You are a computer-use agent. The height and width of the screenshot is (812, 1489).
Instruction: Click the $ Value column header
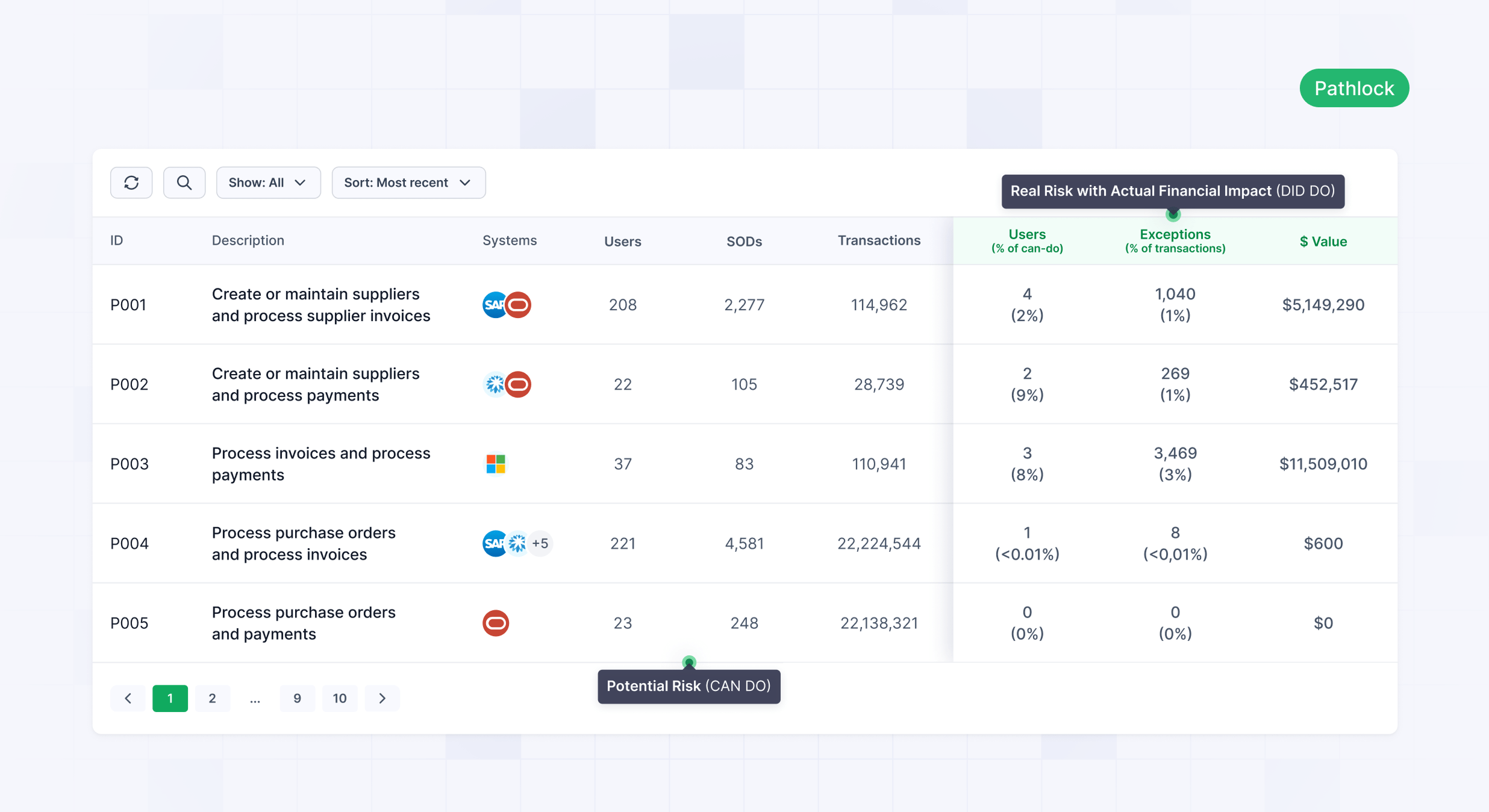tap(1323, 242)
